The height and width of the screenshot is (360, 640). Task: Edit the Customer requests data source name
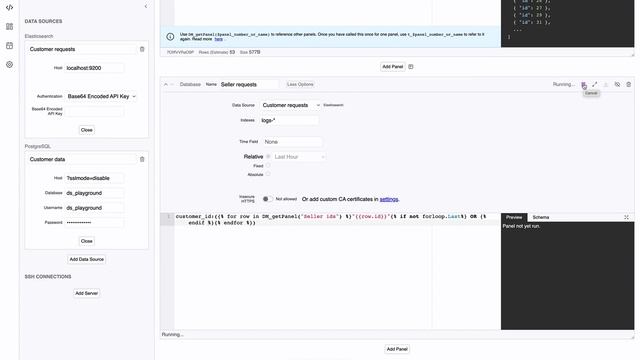point(81,49)
